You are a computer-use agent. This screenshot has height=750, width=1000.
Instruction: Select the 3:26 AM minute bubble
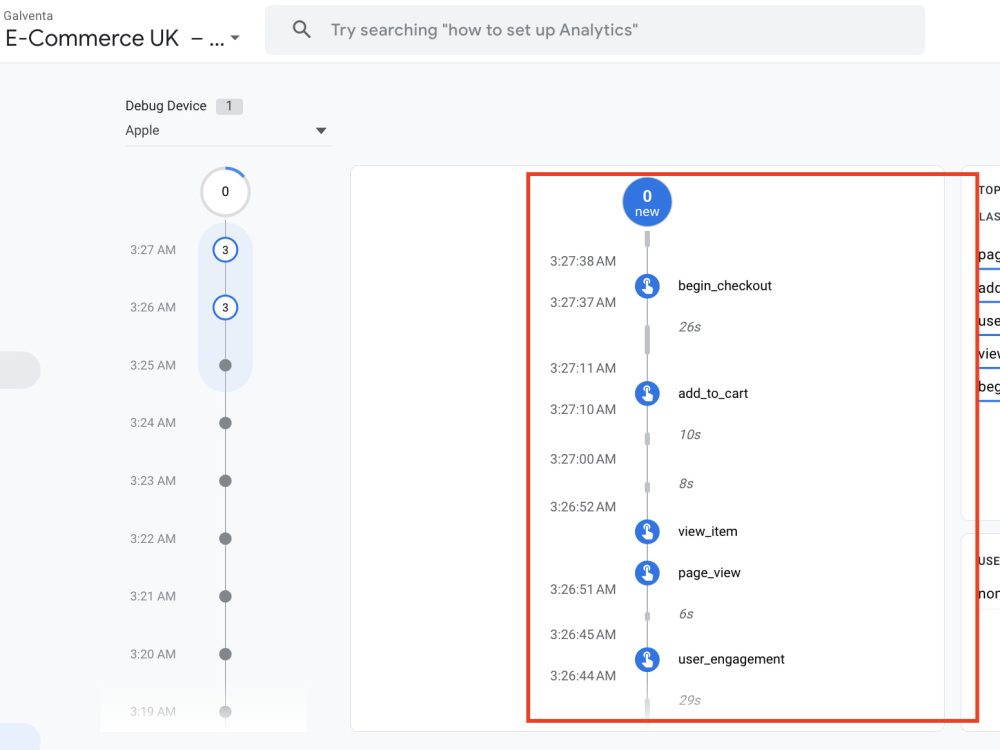[225, 307]
